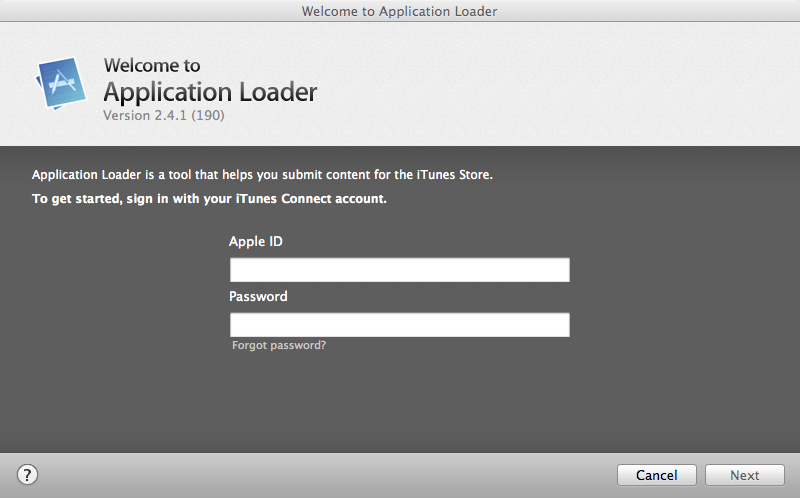800x498 pixels.
Task: Click the "Welcome to" heading text
Action: (152, 65)
